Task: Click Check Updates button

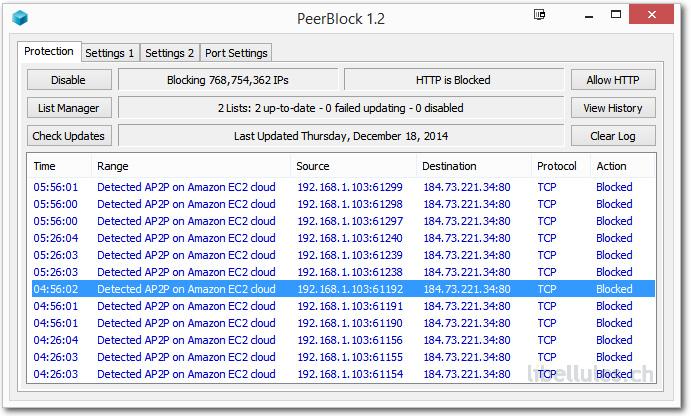Action: click(69, 136)
